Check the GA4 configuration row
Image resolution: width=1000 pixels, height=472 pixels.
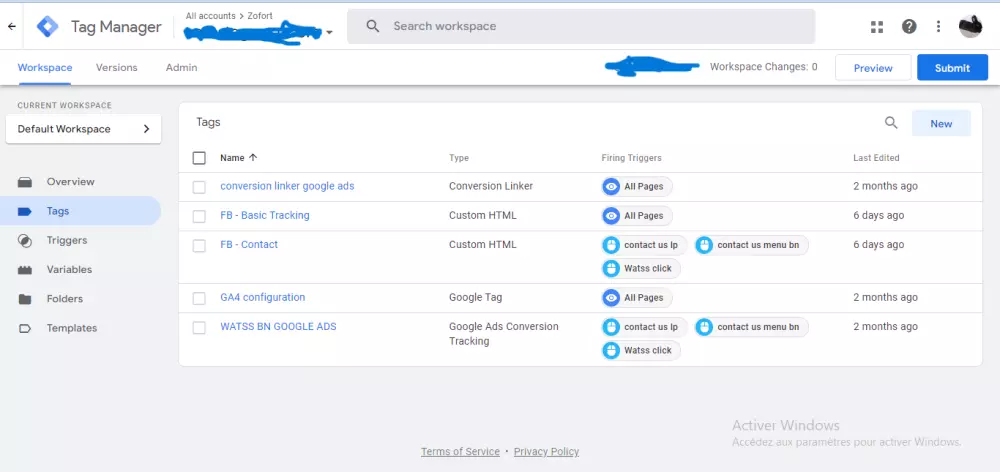[x=199, y=299]
